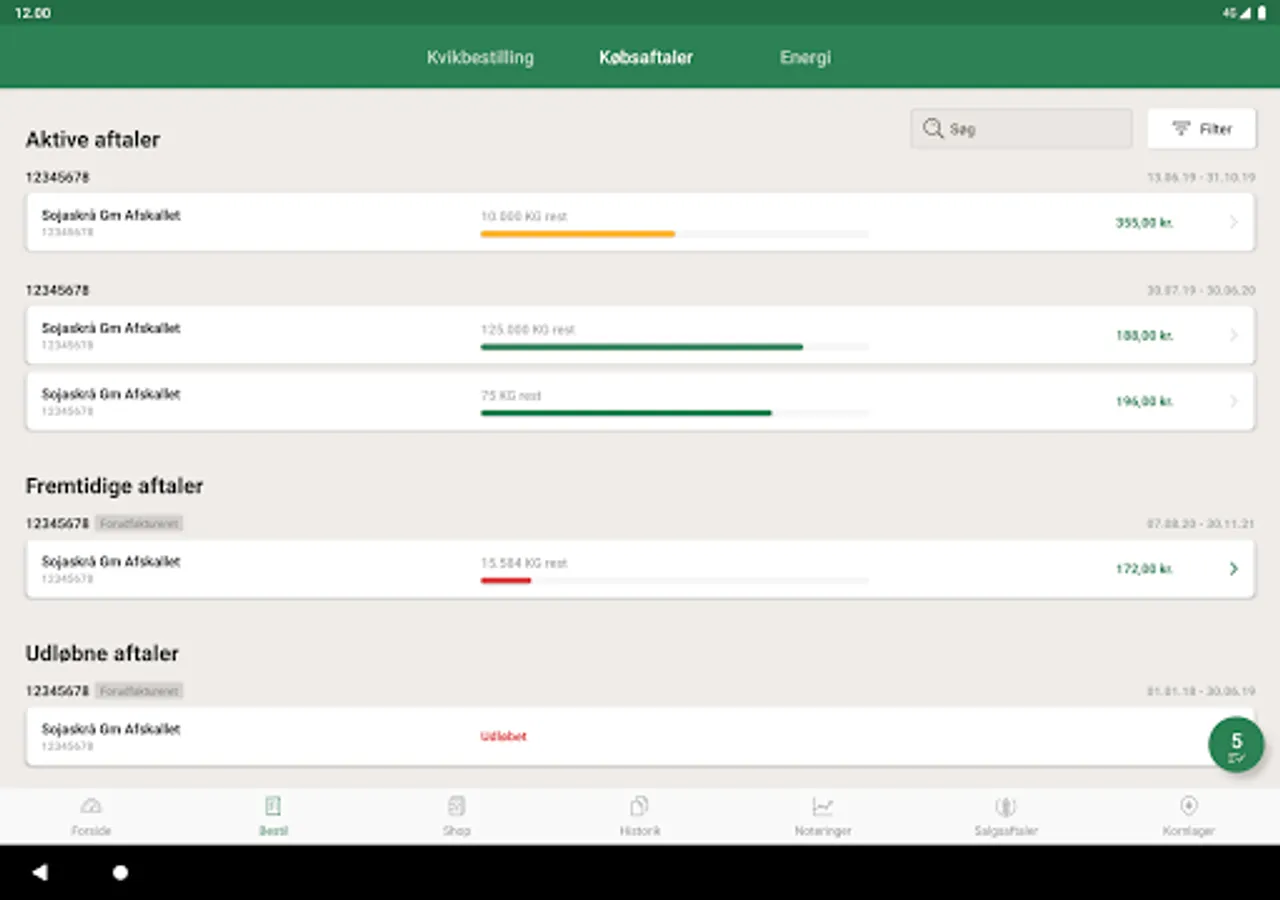The width and height of the screenshot is (1280, 900).
Task: Switch to the Energi tab
Action: (x=805, y=58)
